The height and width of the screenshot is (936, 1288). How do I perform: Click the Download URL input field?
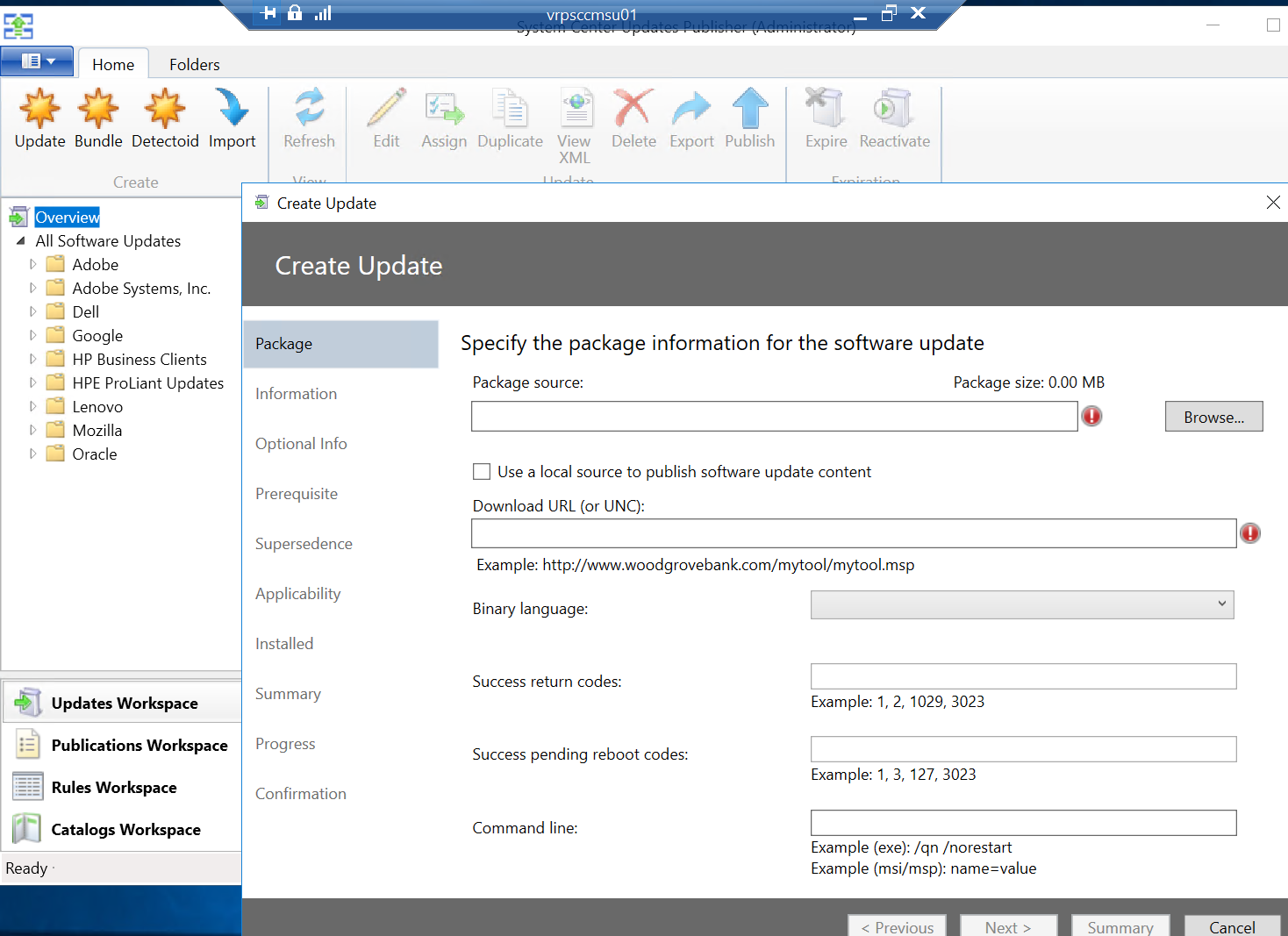click(854, 533)
